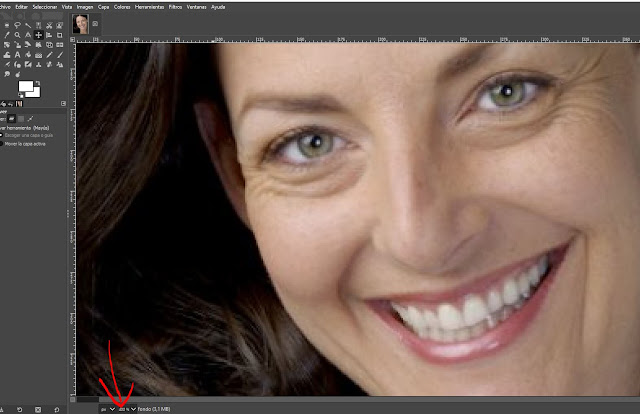The height and width of the screenshot is (414, 640).
Task: Select the Rotate tool
Action: point(7,45)
